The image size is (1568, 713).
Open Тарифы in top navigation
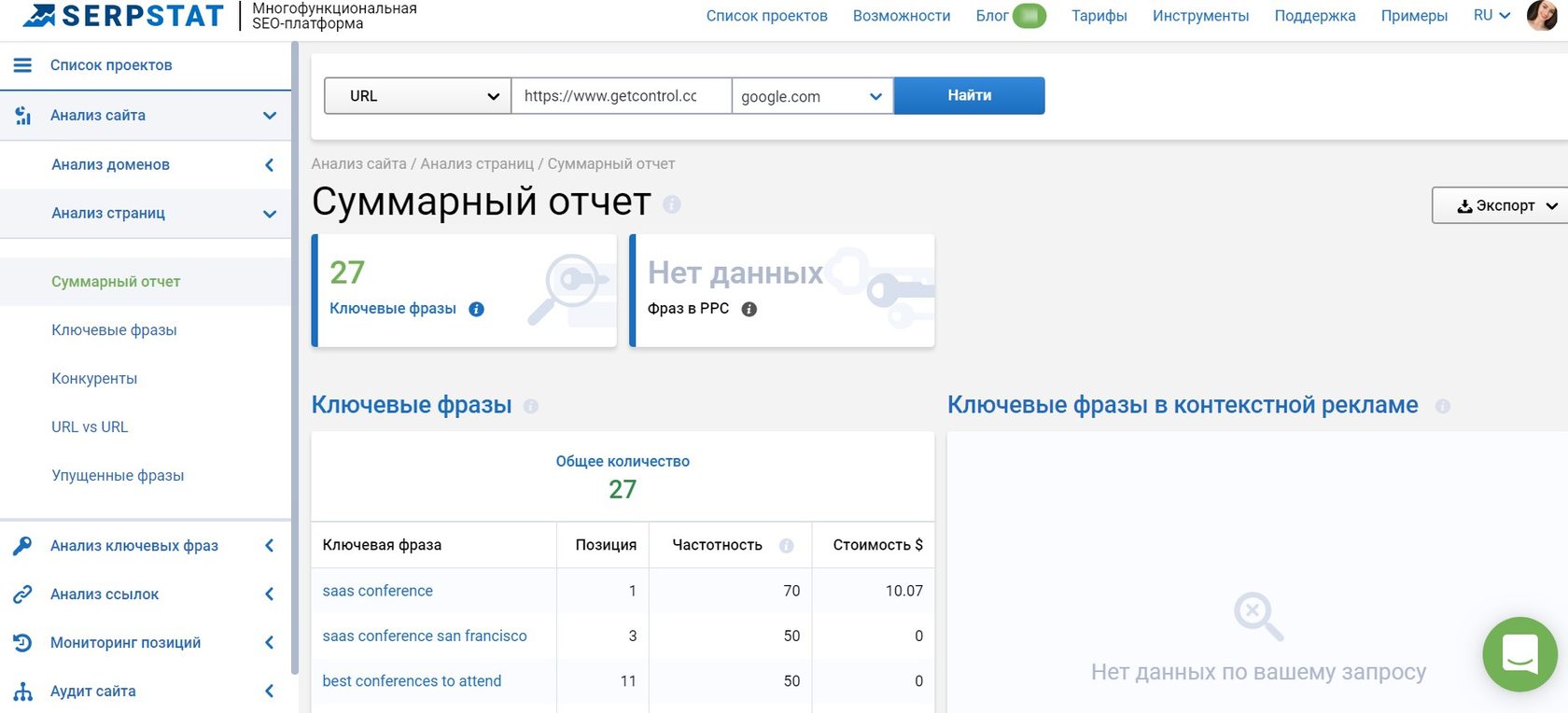1099,16
